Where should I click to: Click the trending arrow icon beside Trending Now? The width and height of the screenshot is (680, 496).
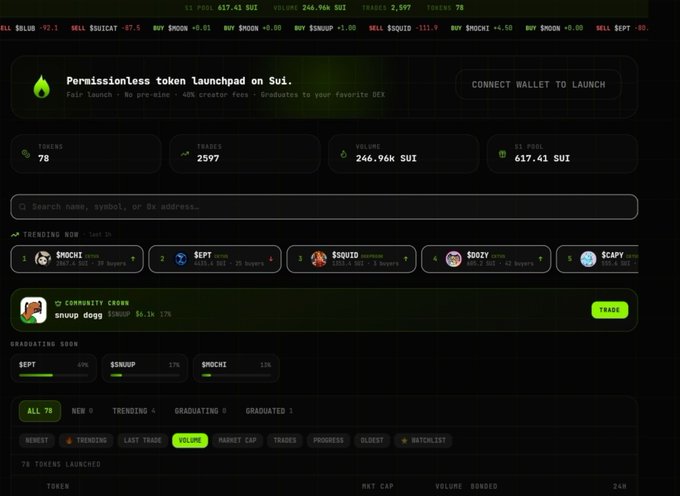pyautogui.click(x=15, y=235)
